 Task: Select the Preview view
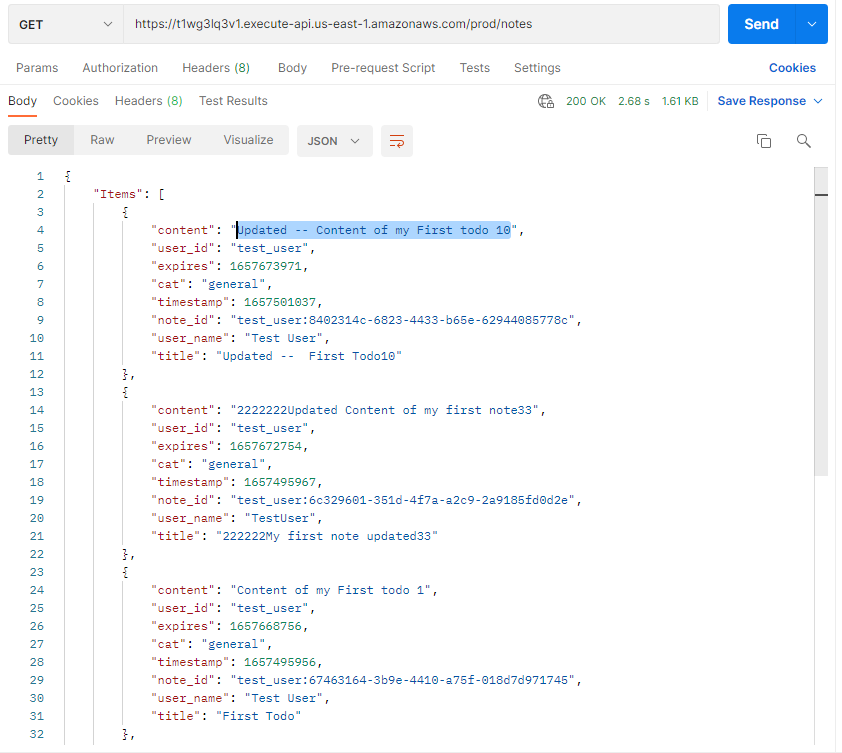click(169, 140)
